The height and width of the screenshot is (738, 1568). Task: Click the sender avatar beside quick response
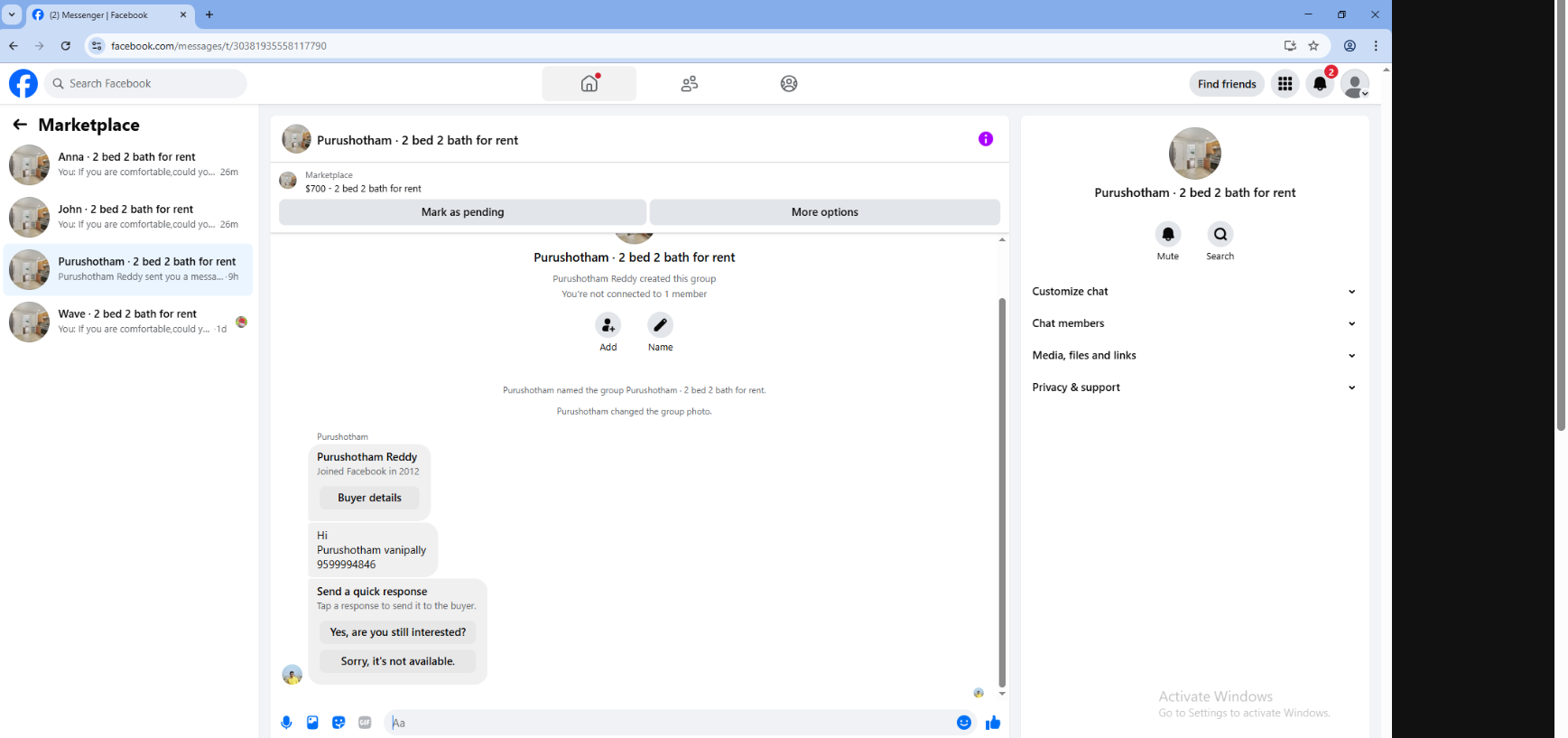pyautogui.click(x=292, y=674)
